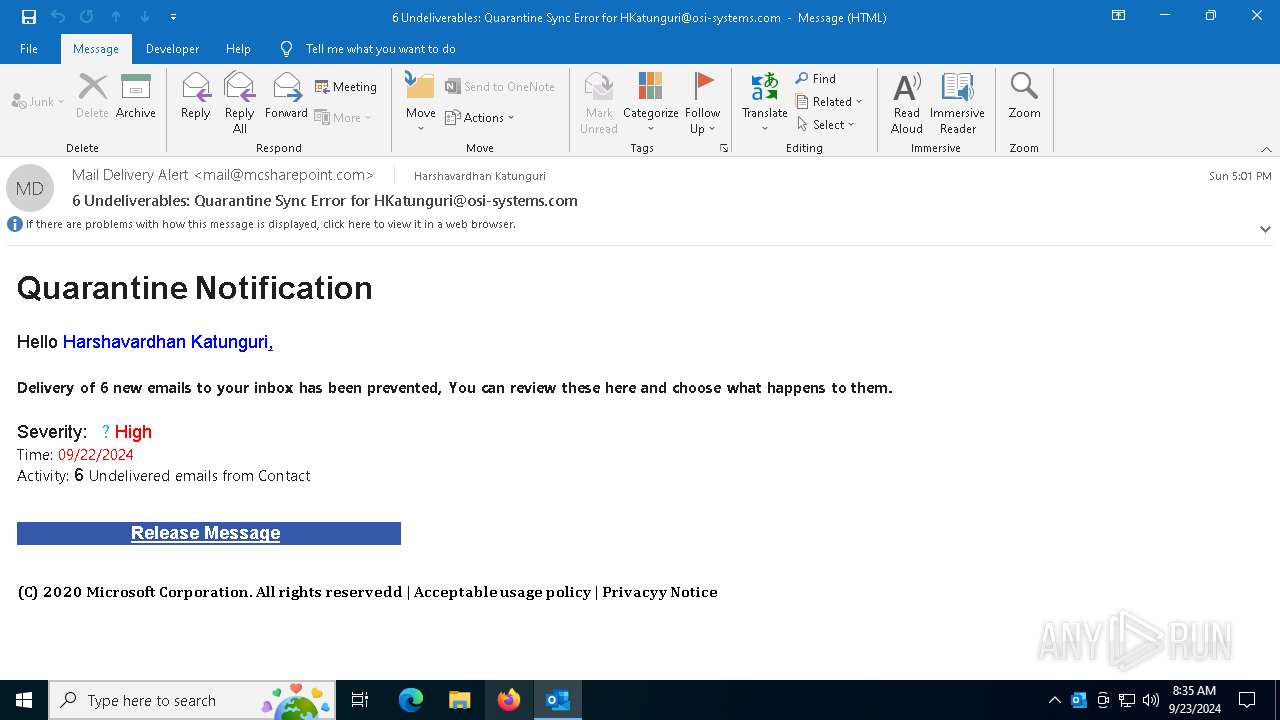Screen dimensions: 1280x720
Task: Forward this message
Action: click(x=286, y=96)
